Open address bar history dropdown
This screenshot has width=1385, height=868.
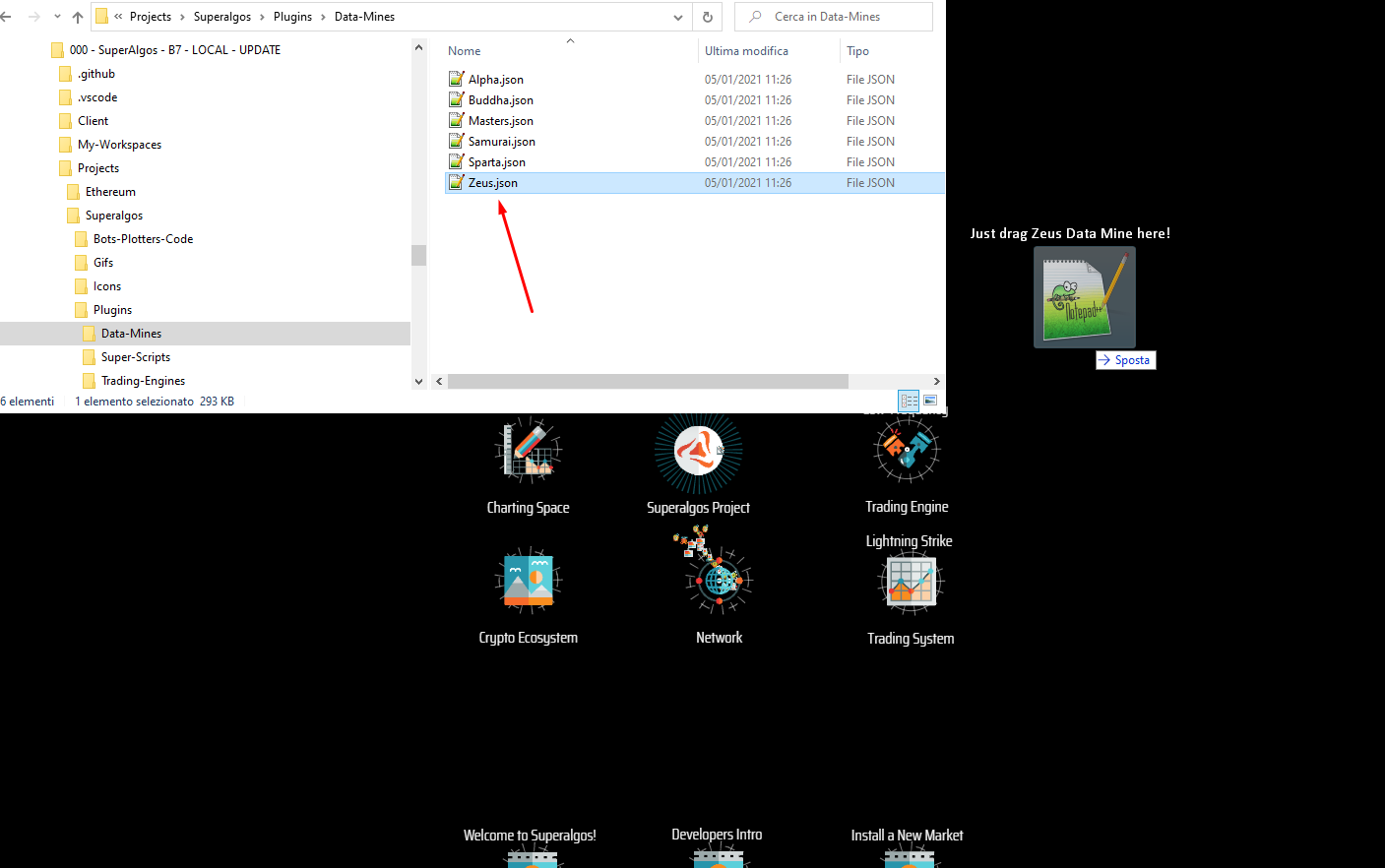[678, 17]
